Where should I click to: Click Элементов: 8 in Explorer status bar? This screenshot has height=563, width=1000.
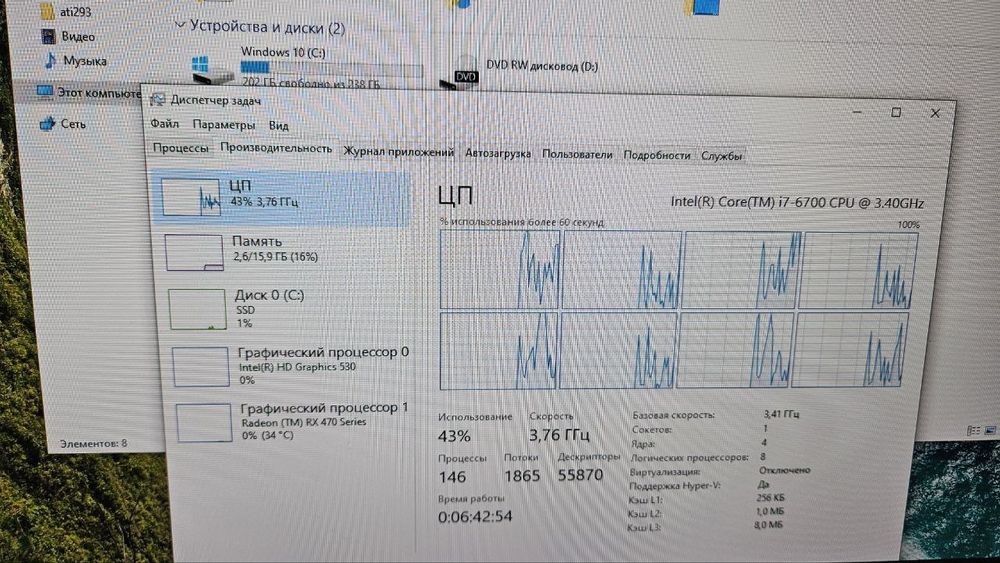pos(93,442)
